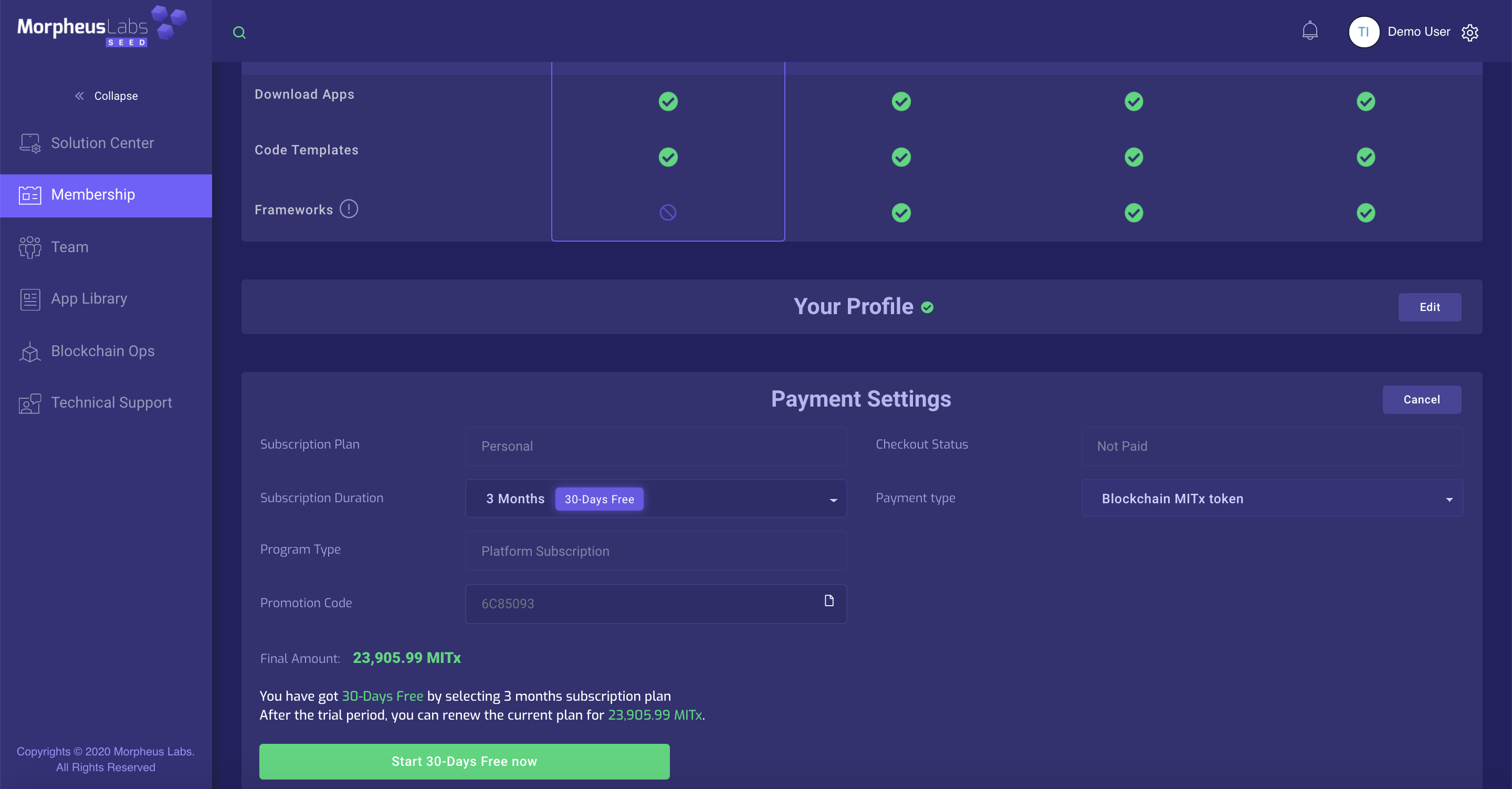Open settings gear next to Demo User
This screenshot has width=1512, height=789.
click(1469, 33)
